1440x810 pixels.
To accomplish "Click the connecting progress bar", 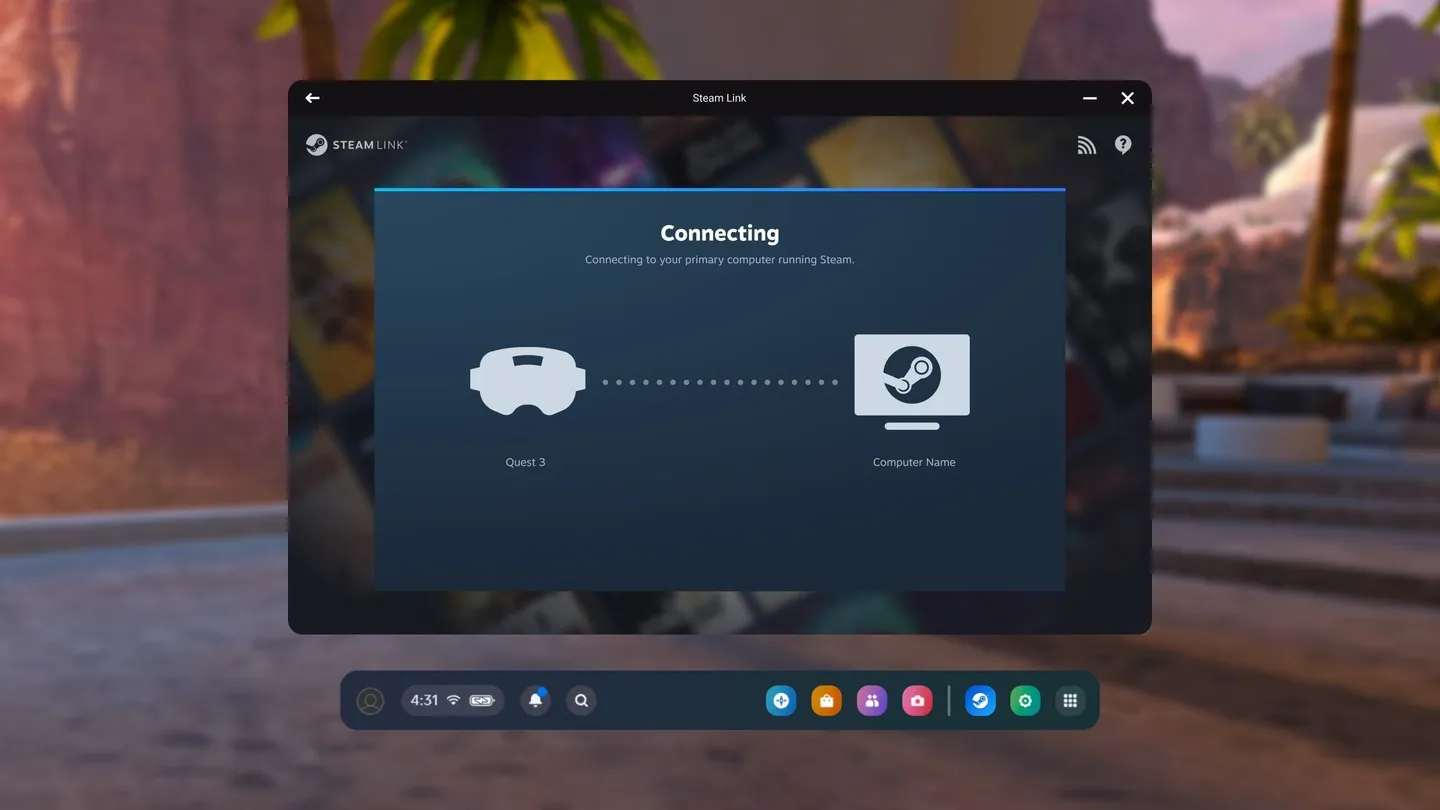I will coord(719,188).
